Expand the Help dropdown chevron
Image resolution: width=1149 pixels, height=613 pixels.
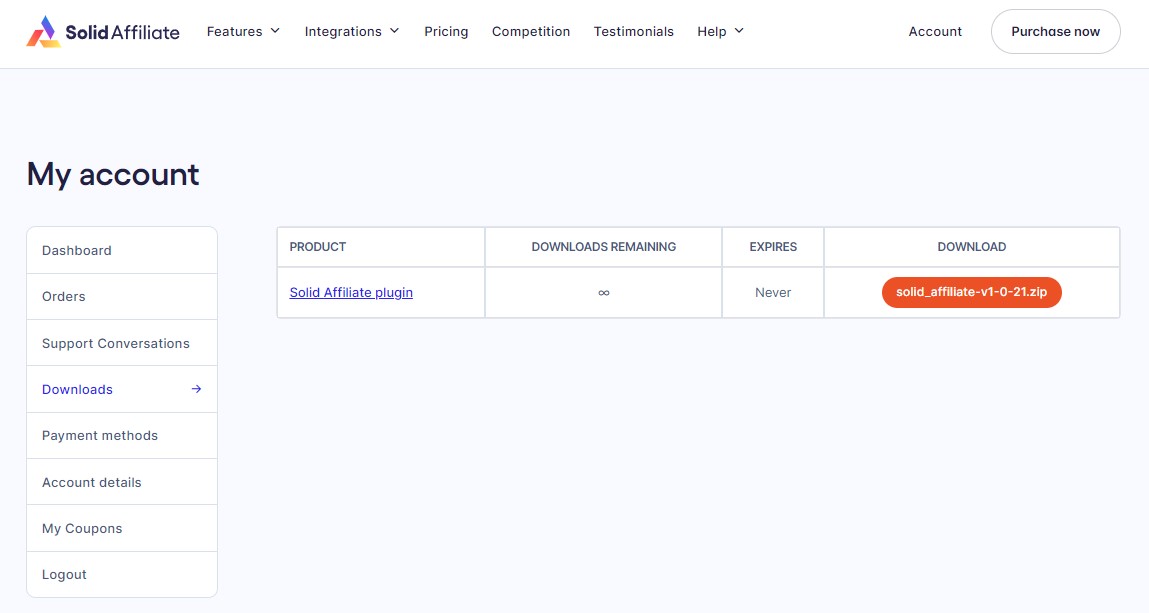739,31
